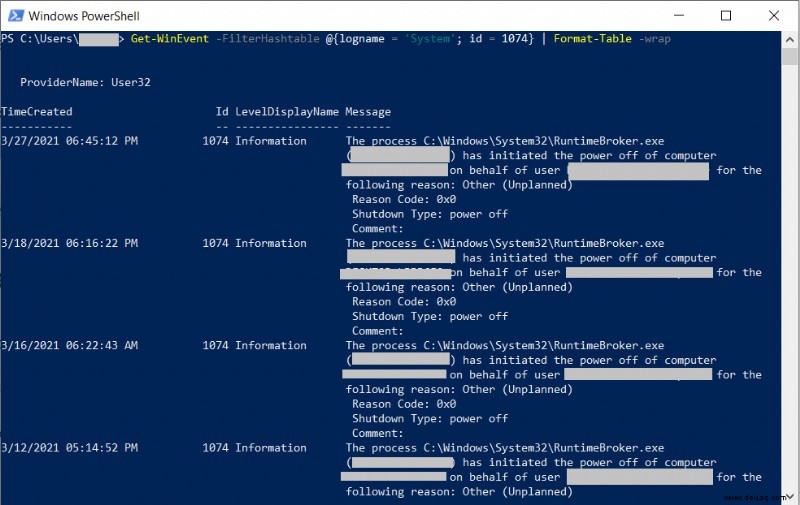This screenshot has height=505, width=800.
Task: Maximize the Windows PowerShell window
Action: point(726,16)
